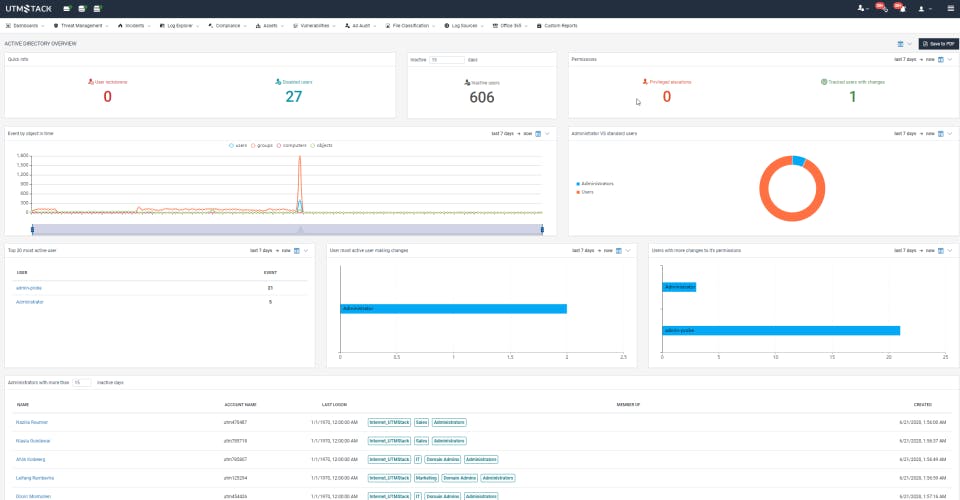Click the UTMStack logo
The height and width of the screenshot is (500, 960).
28,8
